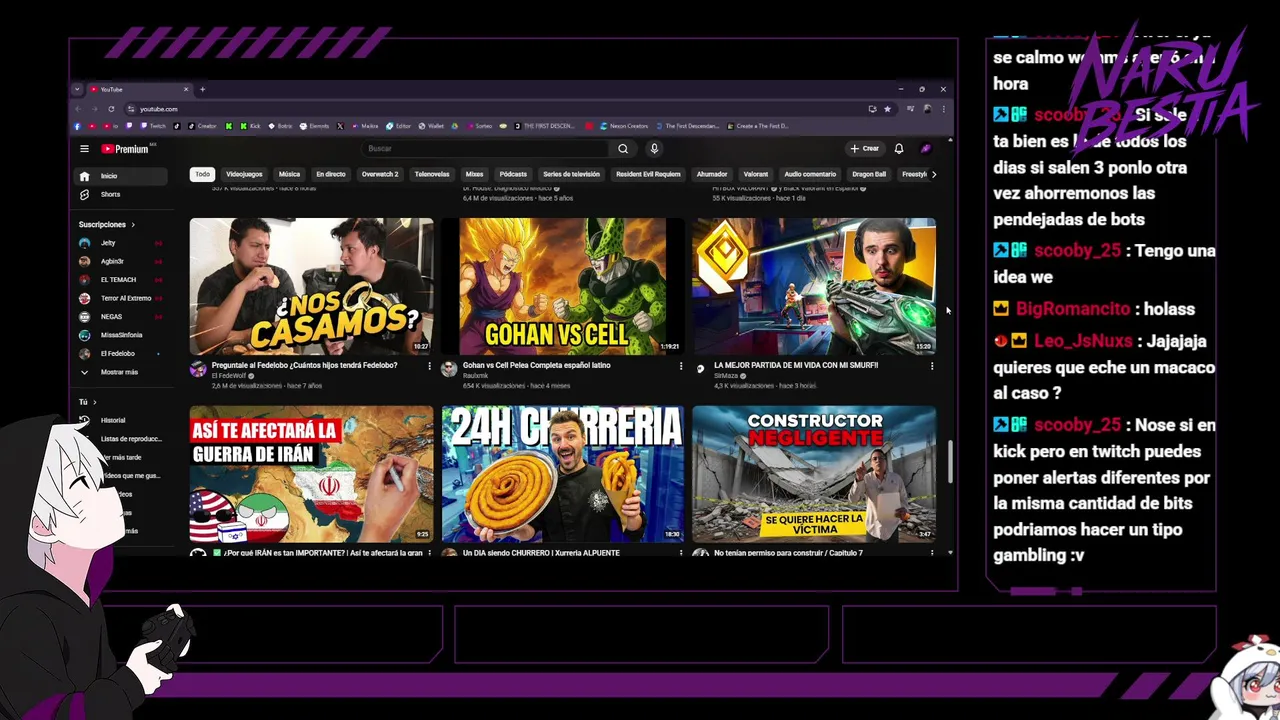Select the Valorant filter chip
The width and height of the screenshot is (1280, 720).
coord(756,174)
